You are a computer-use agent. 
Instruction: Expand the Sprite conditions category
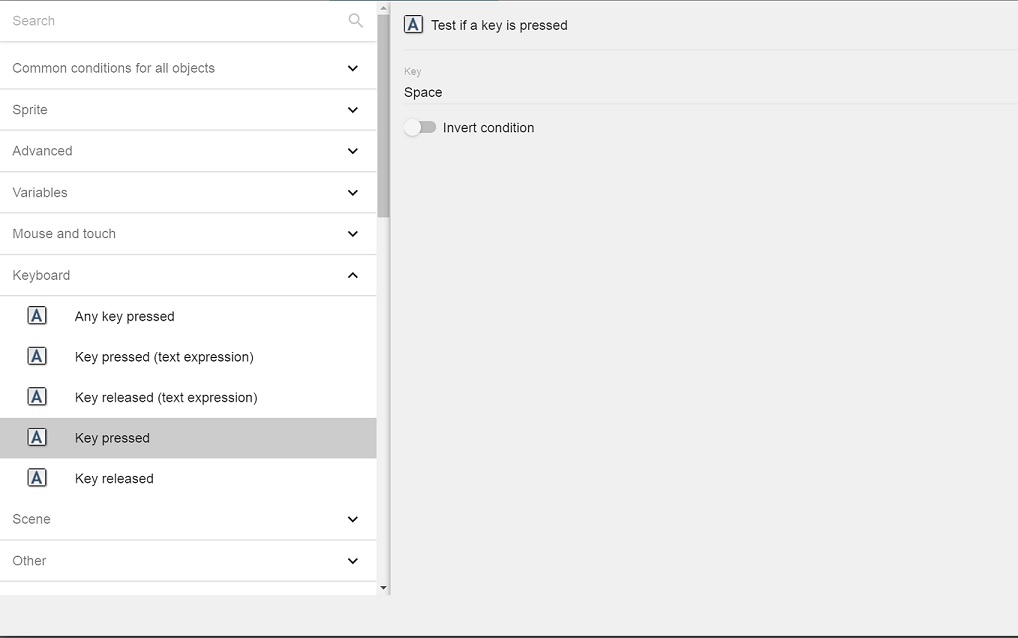coord(352,110)
